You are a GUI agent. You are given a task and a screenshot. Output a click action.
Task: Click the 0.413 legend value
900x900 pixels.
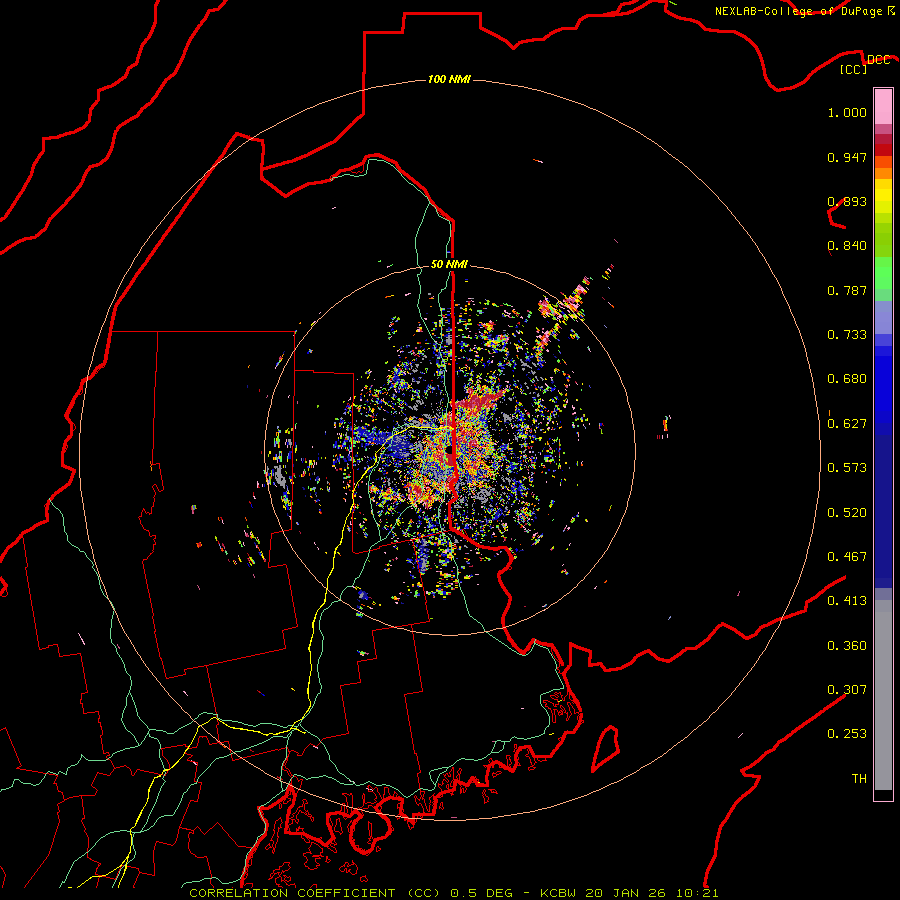point(847,601)
